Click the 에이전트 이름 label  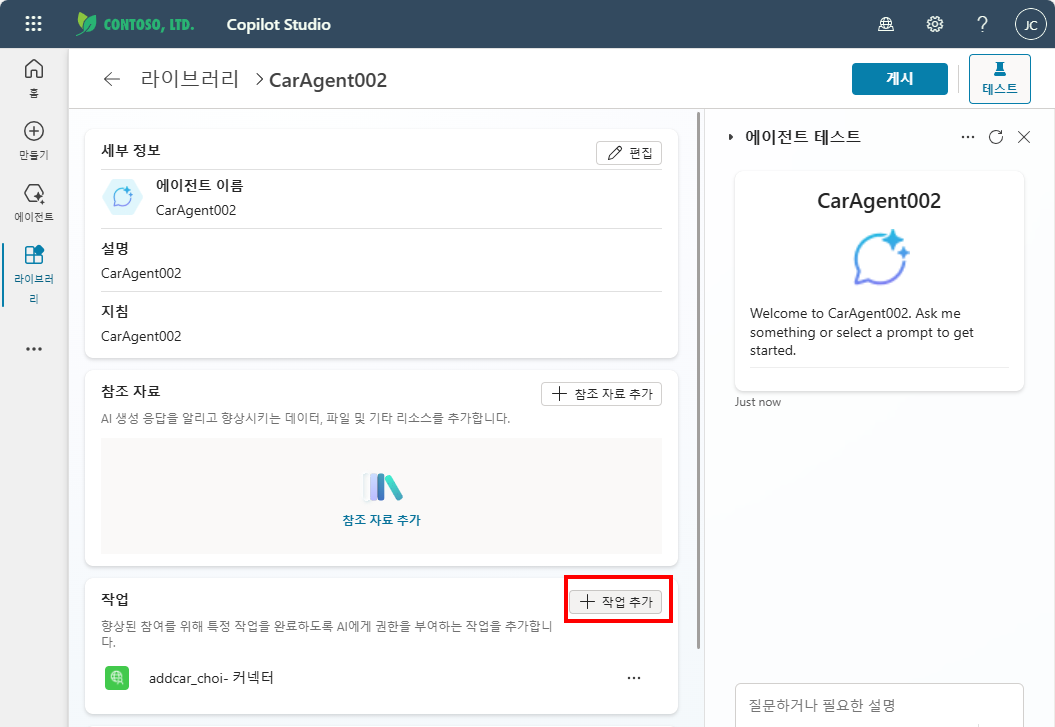pos(199,185)
